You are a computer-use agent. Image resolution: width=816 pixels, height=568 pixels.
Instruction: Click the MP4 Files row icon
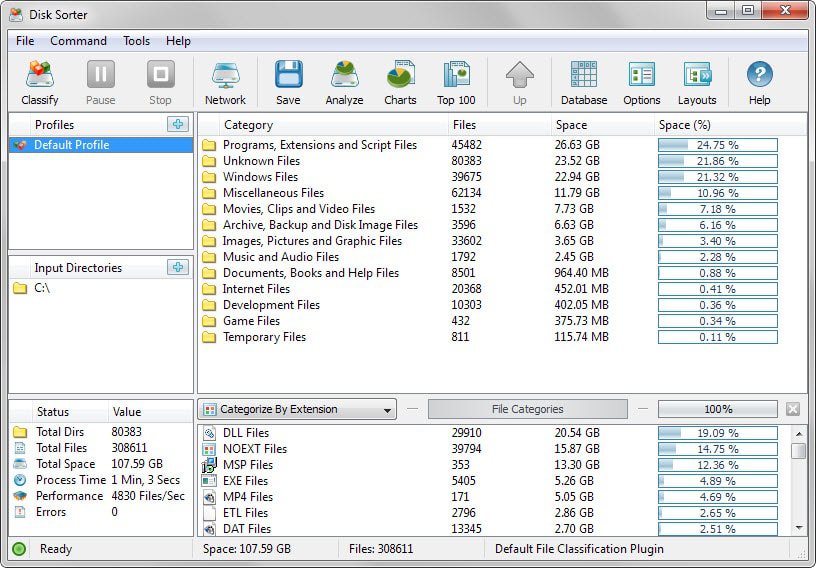pos(209,497)
